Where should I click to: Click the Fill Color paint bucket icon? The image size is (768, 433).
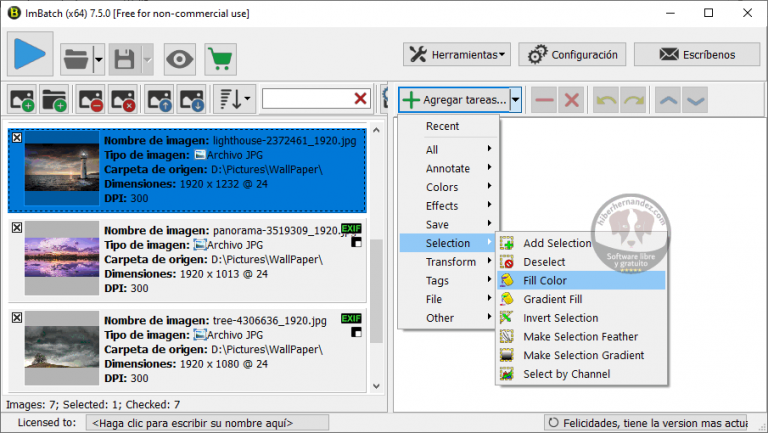pyautogui.click(x=507, y=281)
